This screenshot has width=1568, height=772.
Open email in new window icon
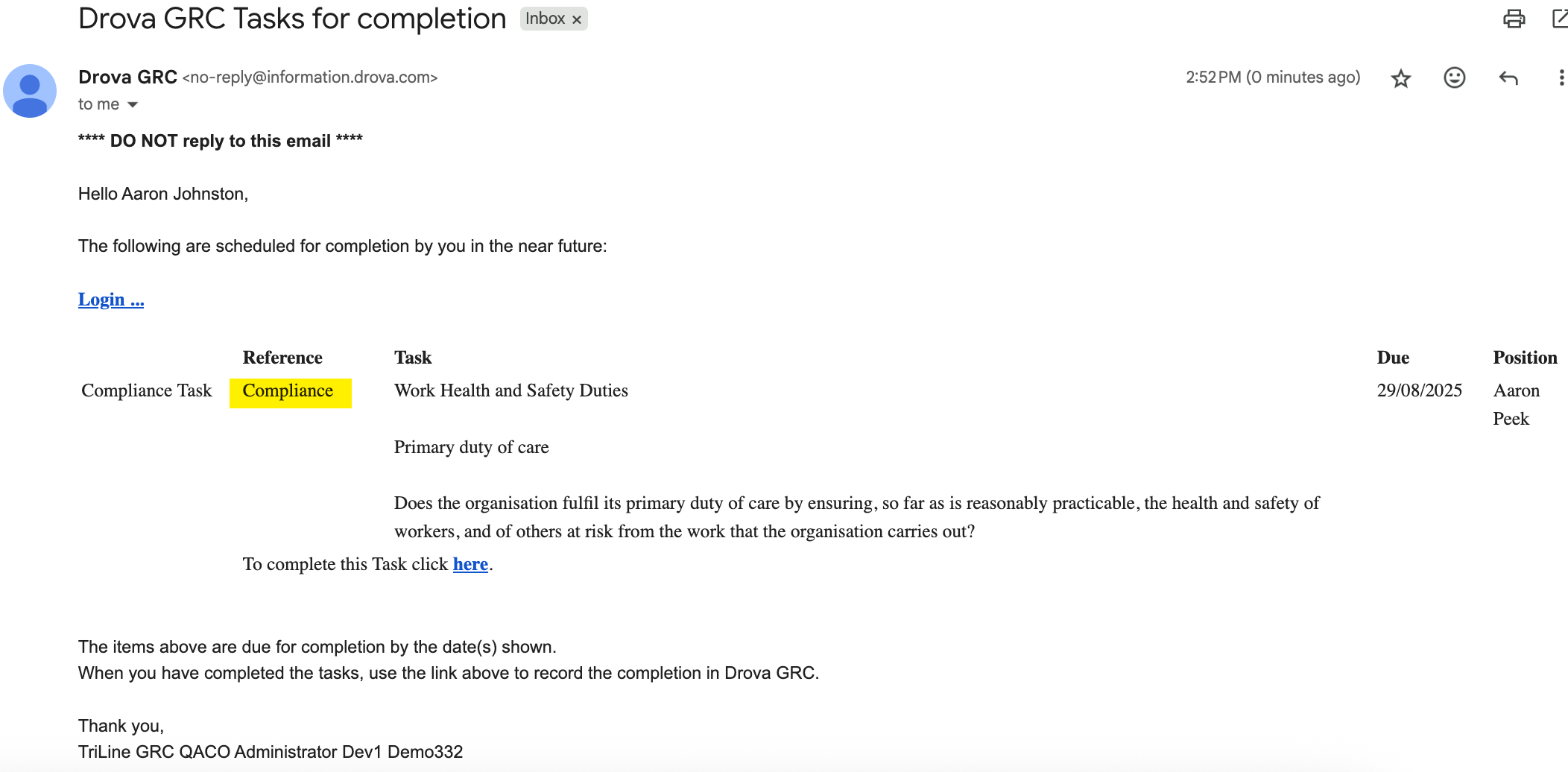tap(1559, 19)
